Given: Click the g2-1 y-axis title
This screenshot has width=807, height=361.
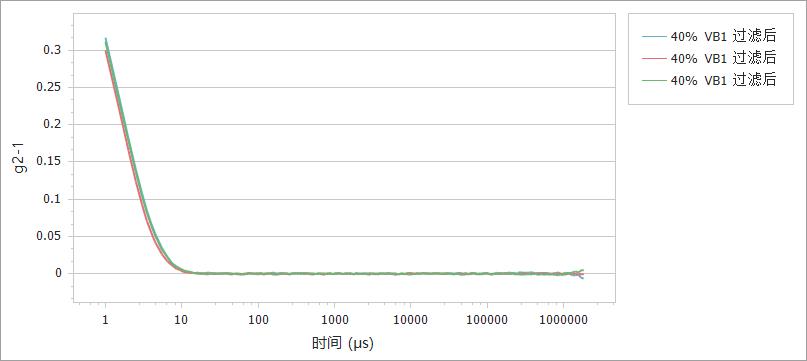Looking at the screenshot, I should click(x=21, y=158).
